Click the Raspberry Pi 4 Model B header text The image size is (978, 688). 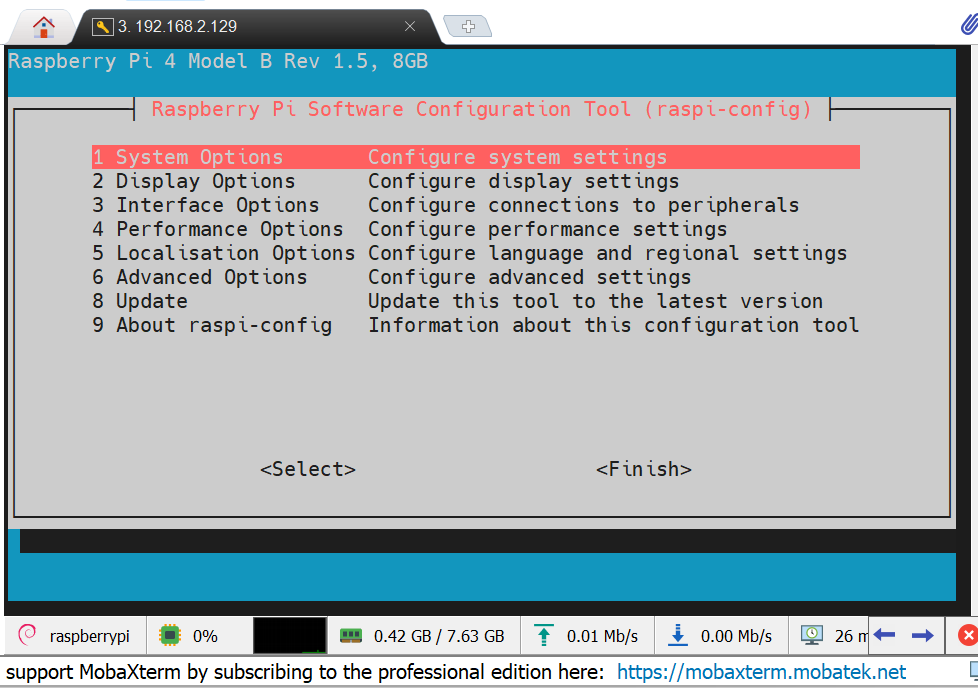coord(218,61)
